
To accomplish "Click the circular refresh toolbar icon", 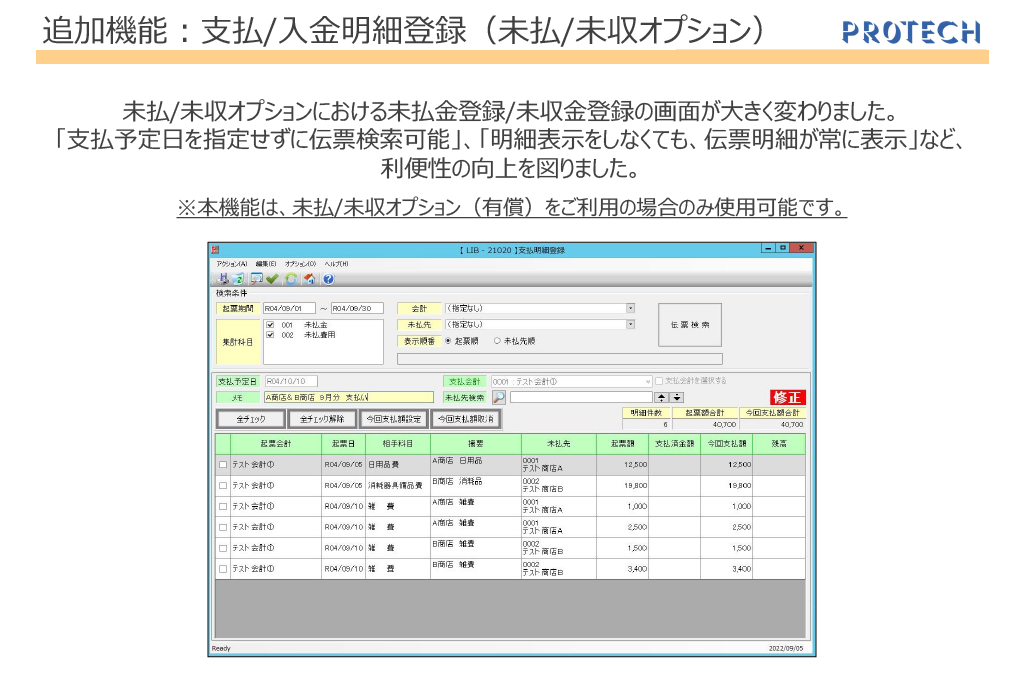I will 290,279.
